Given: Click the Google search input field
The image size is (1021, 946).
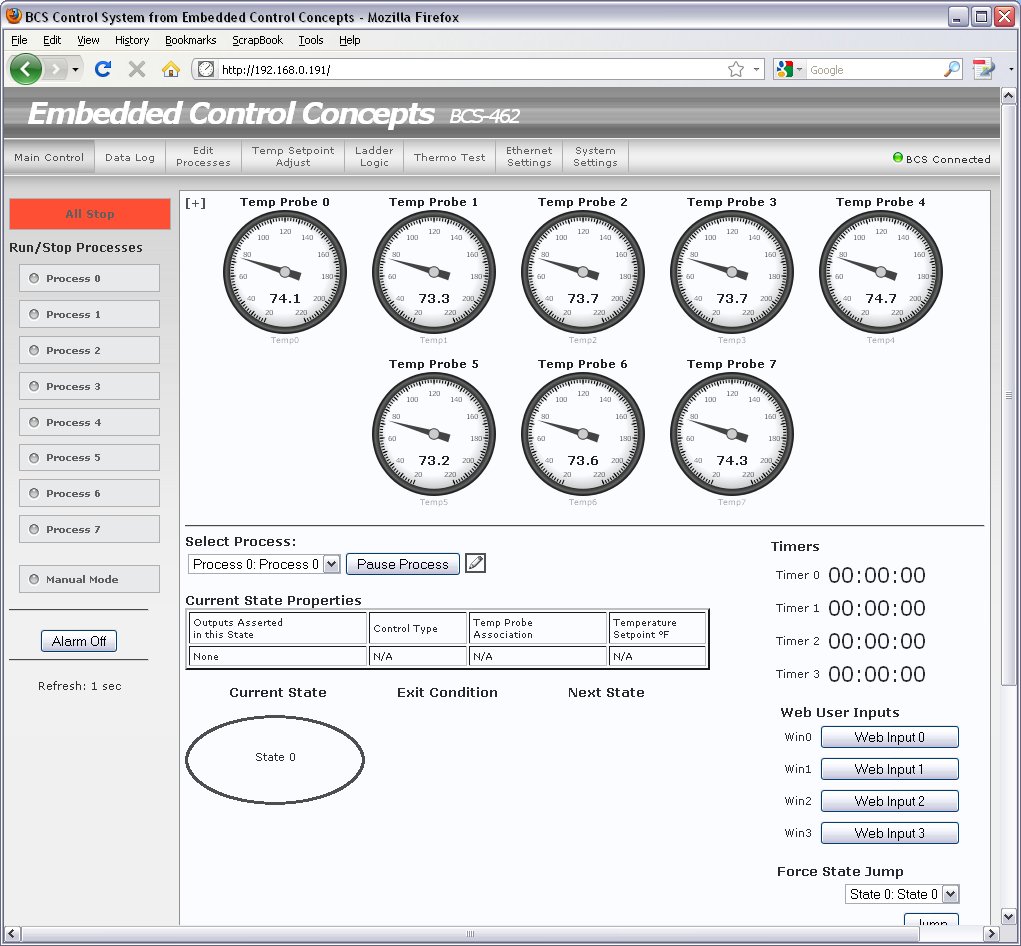Looking at the screenshot, I should 874,69.
